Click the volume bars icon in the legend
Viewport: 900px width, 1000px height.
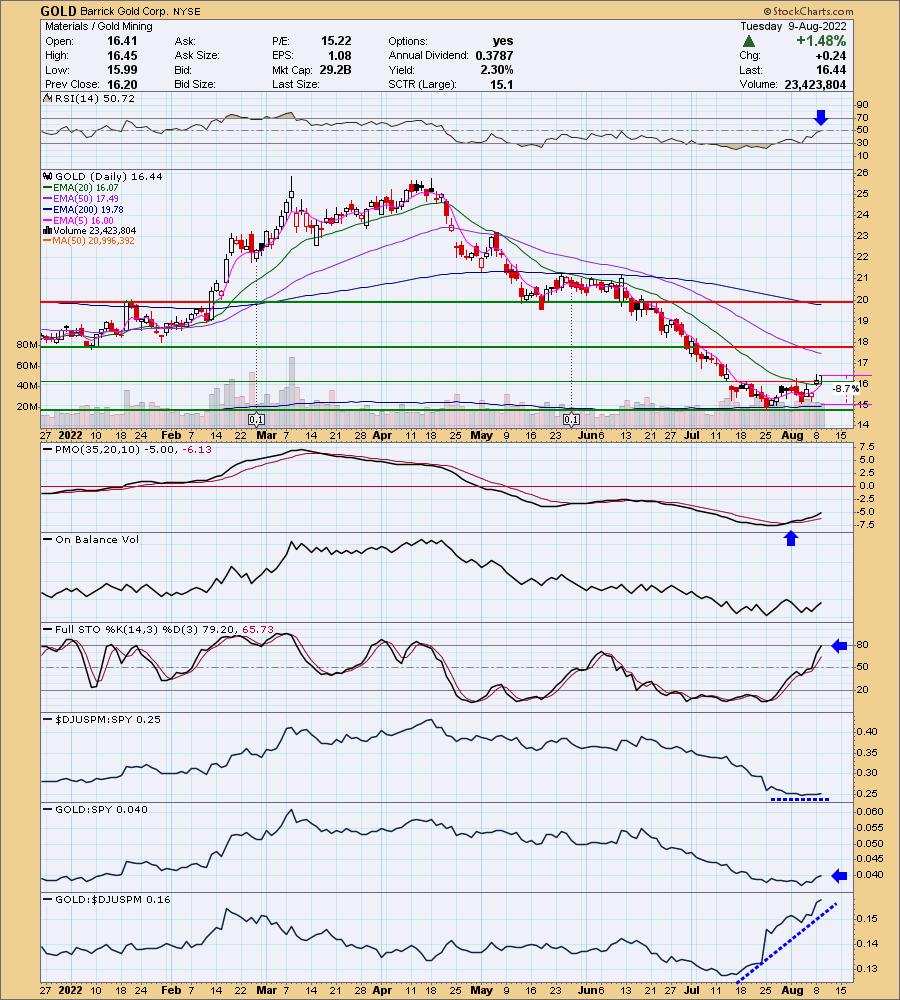[48, 230]
